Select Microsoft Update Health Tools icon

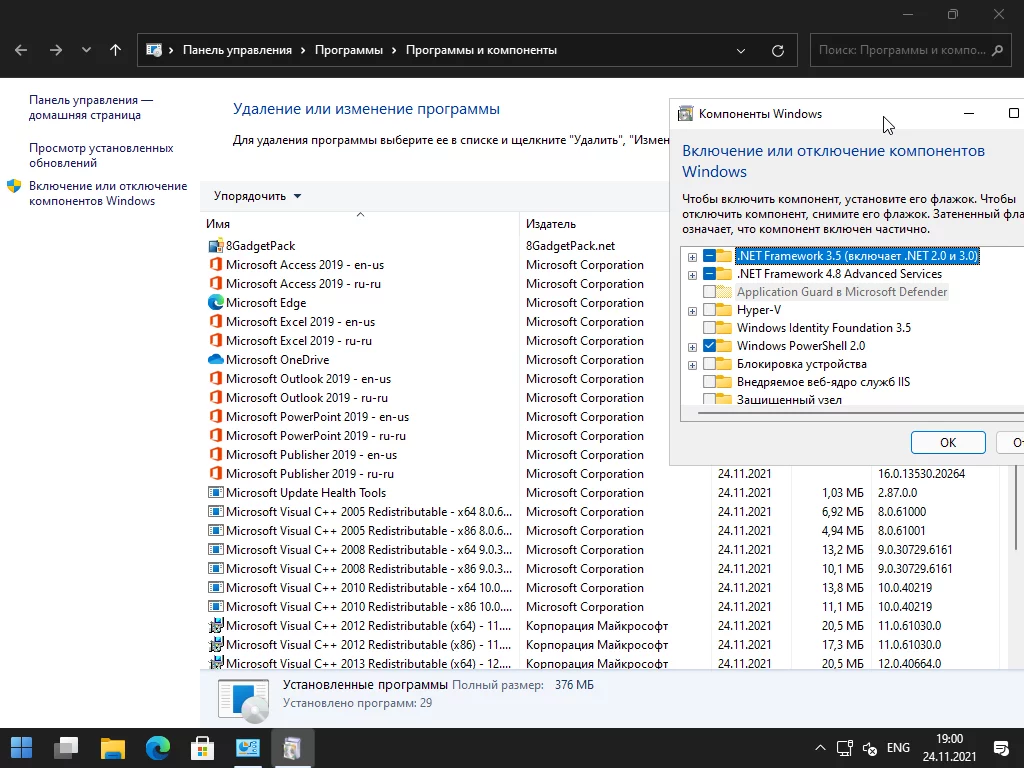(x=216, y=493)
